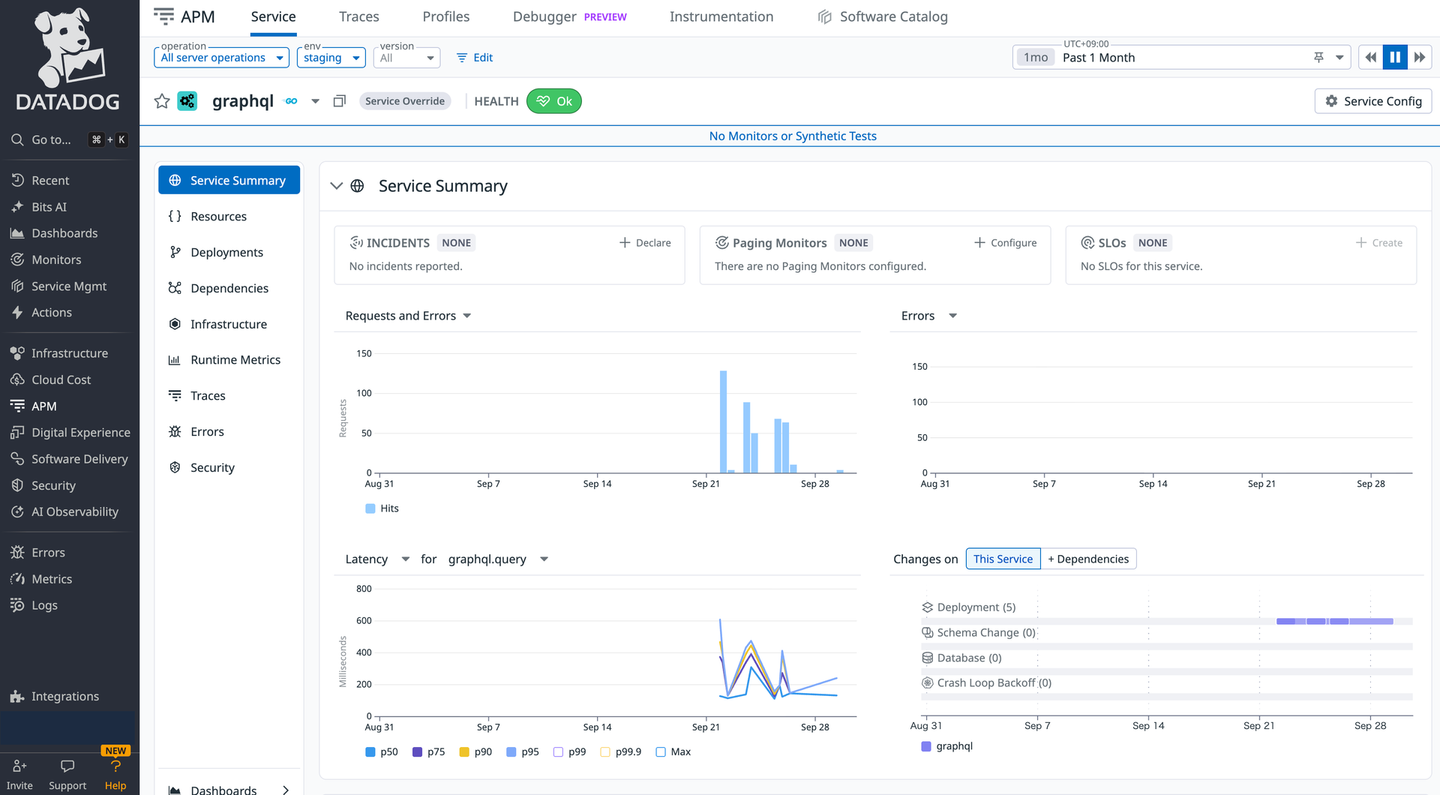Switch changes view to + Dependencies

[1088, 559]
